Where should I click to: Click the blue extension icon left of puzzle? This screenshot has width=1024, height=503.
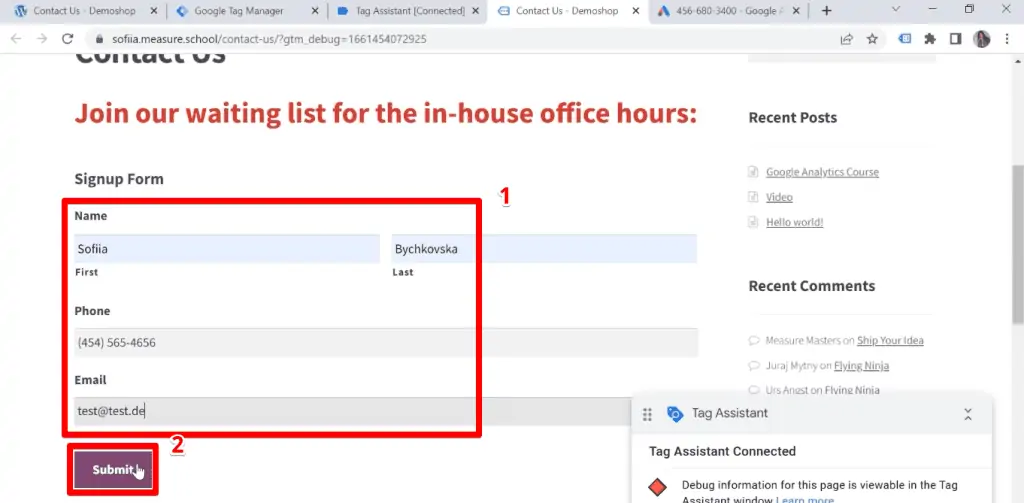click(x=904, y=39)
